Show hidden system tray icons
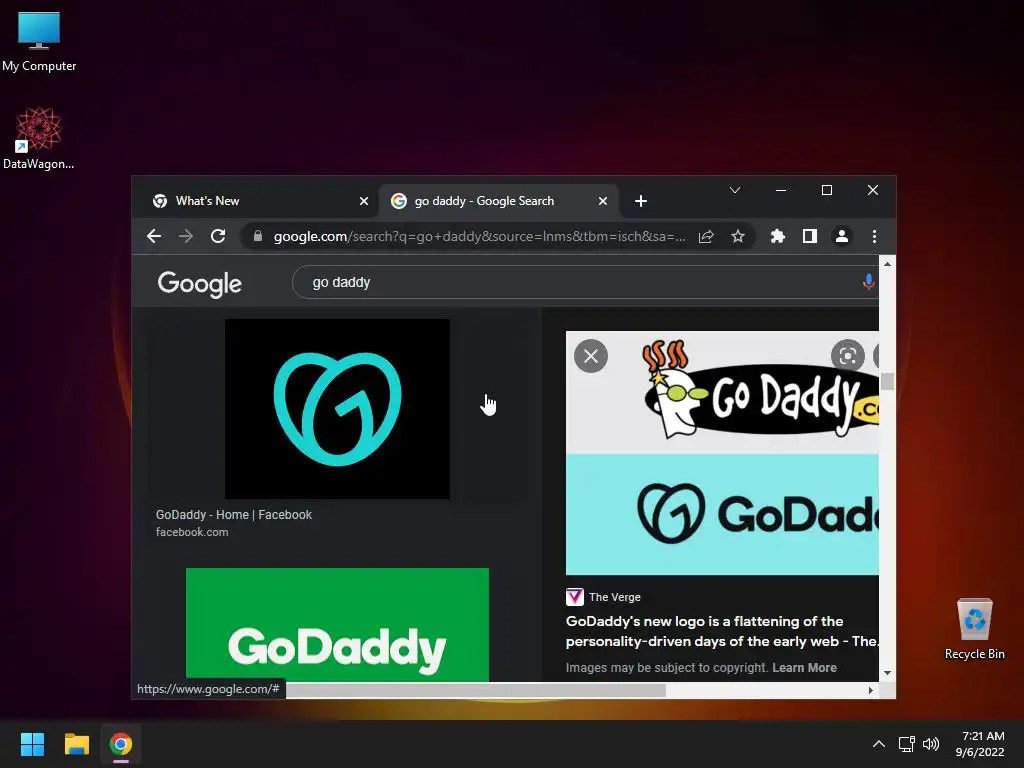 [x=879, y=744]
